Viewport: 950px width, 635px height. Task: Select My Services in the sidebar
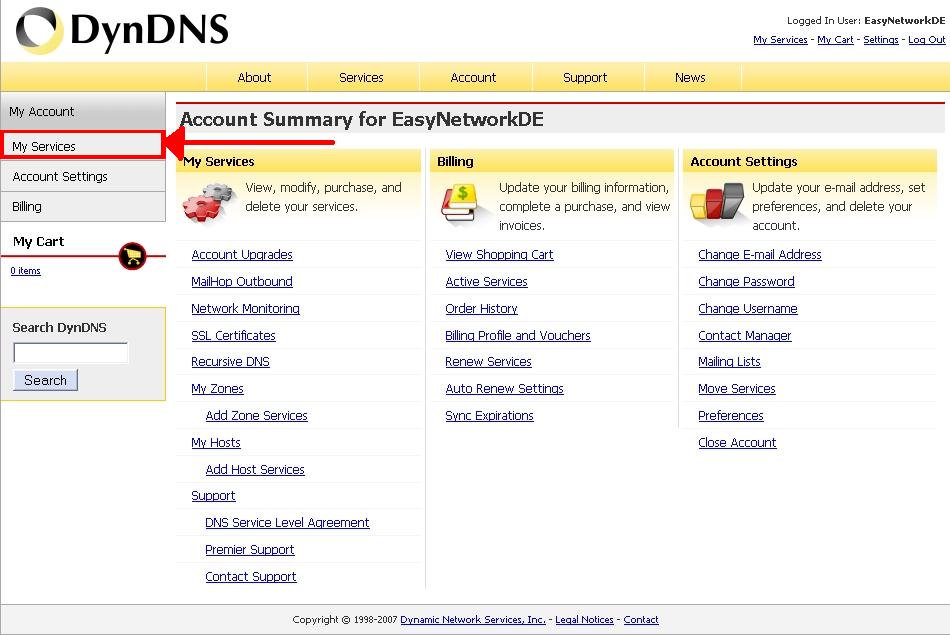coord(82,146)
